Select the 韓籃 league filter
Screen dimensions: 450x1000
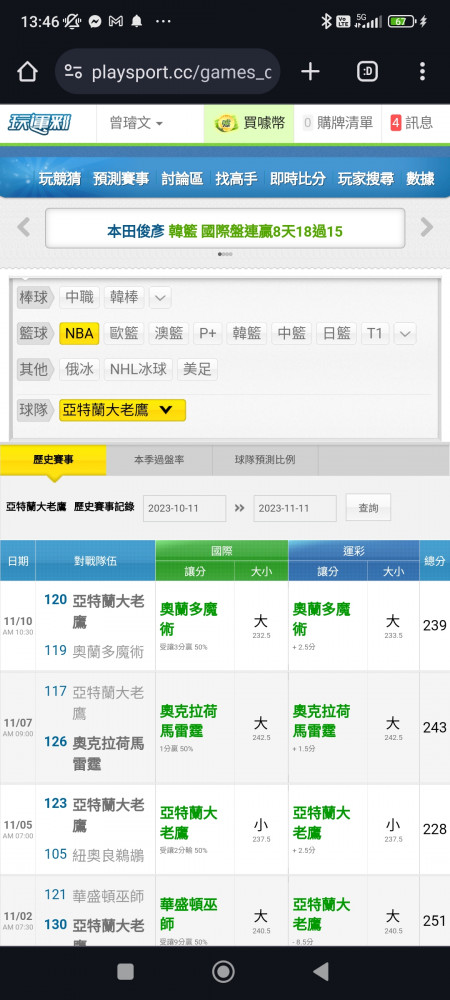[246, 333]
